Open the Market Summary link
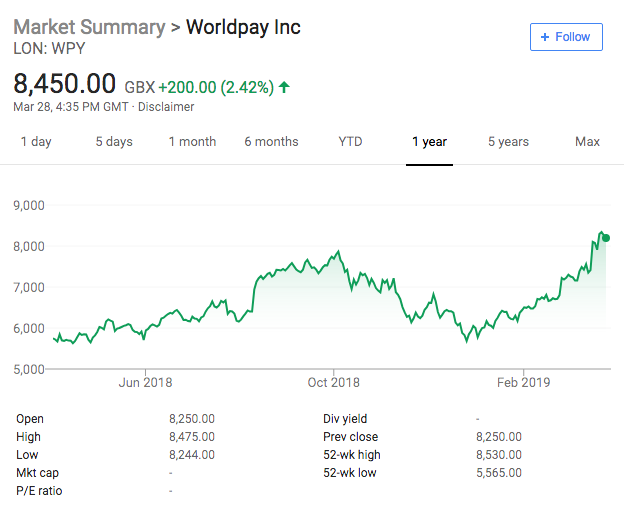624x512 pixels. 89,27
